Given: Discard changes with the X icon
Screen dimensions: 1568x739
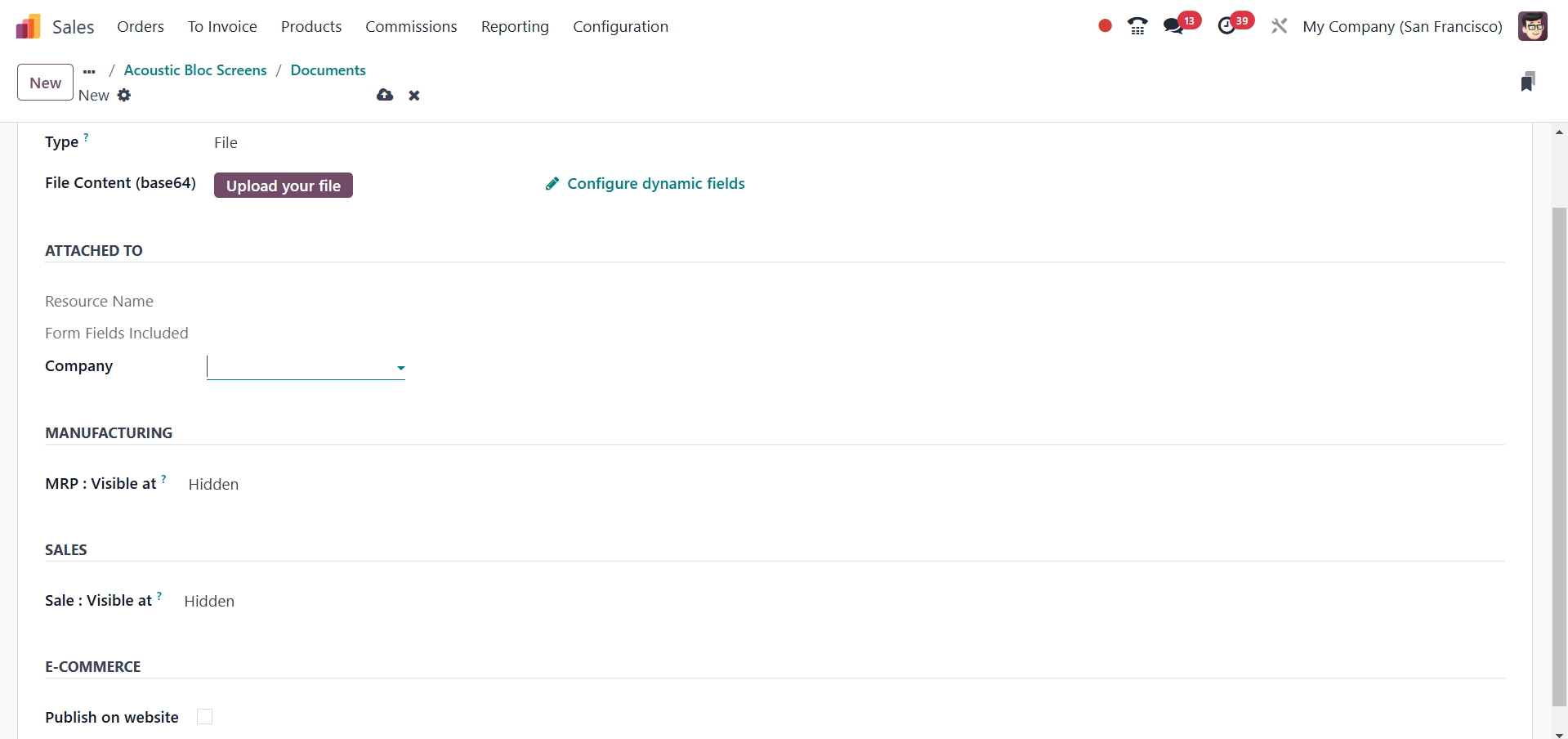Looking at the screenshot, I should click(x=414, y=96).
